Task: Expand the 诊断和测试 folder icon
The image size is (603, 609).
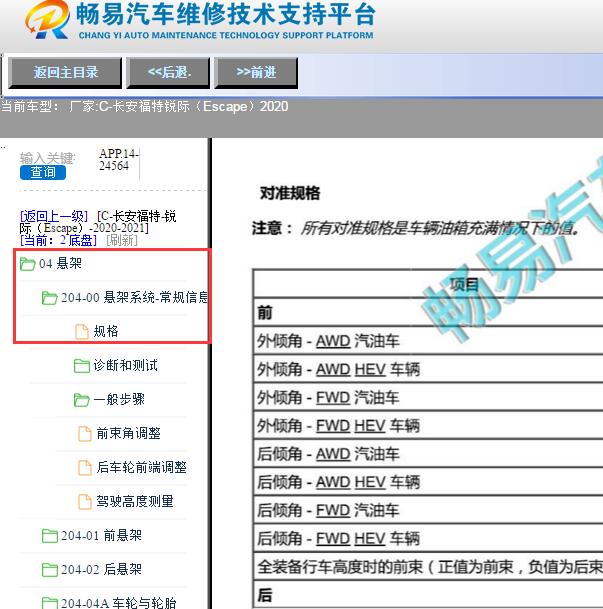Action: (82, 366)
